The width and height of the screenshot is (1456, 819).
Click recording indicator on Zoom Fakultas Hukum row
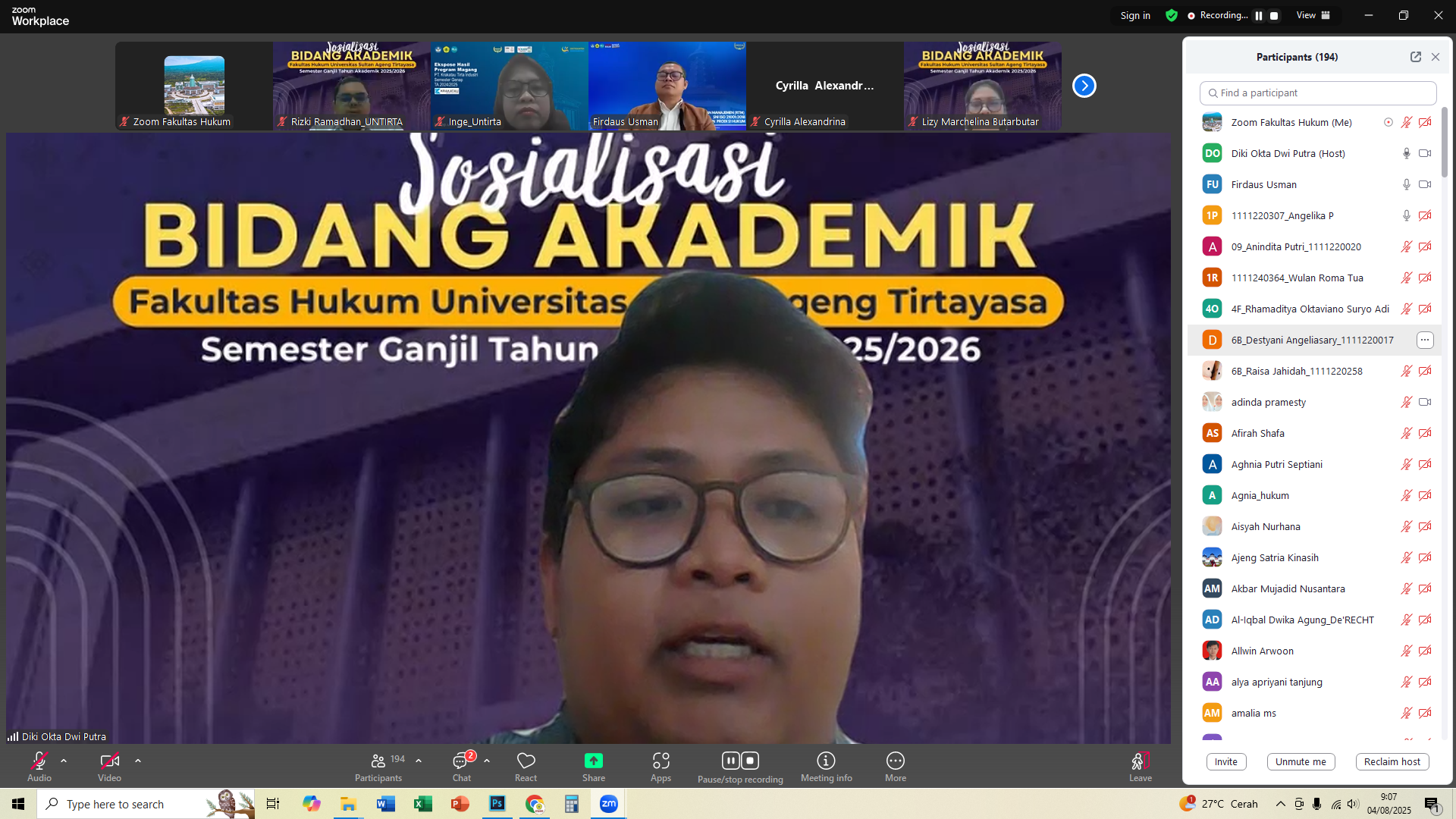tap(1389, 122)
